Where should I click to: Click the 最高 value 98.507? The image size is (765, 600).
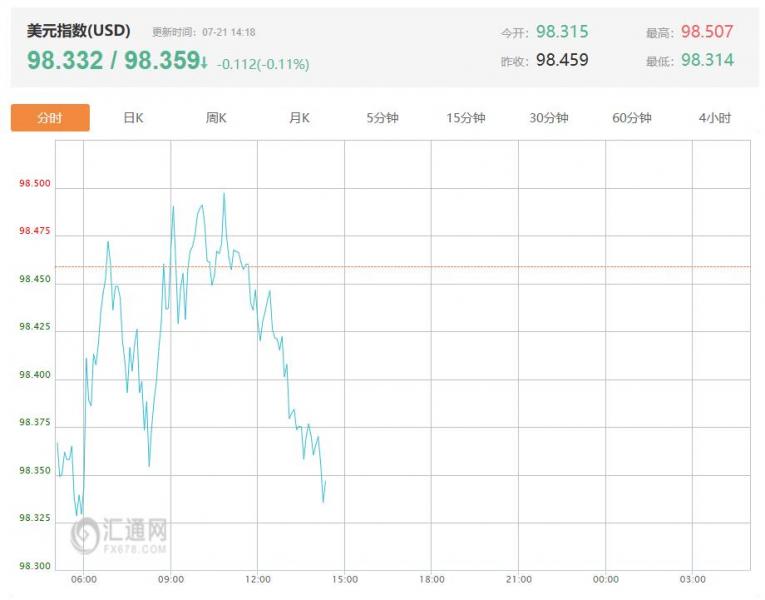[707, 32]
